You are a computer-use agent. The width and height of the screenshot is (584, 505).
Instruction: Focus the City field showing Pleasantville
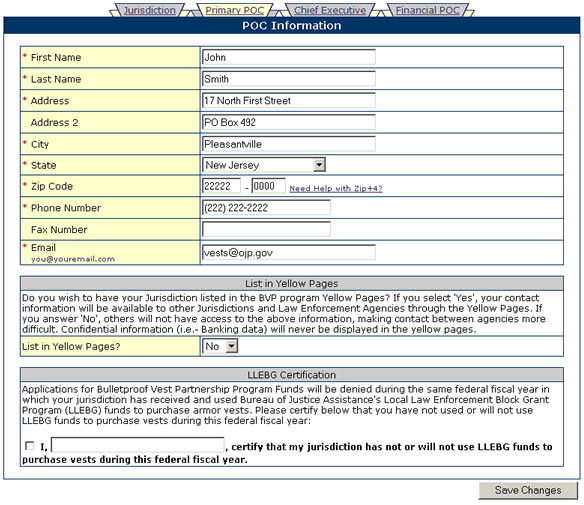(289, 144)
